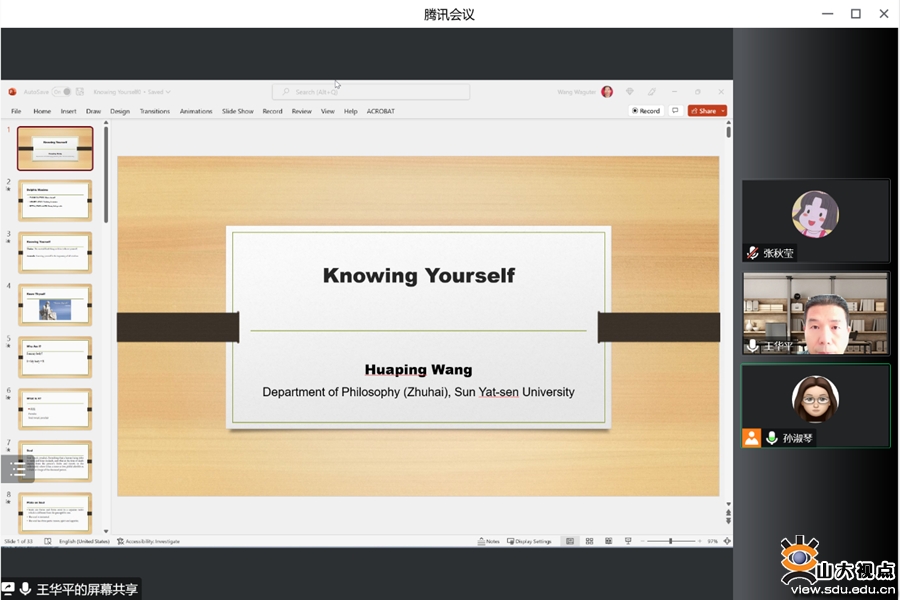Viewport: 900px width, 600px height.
Task: Select slide 4 thumbnail with image
Action: [55, 305]
